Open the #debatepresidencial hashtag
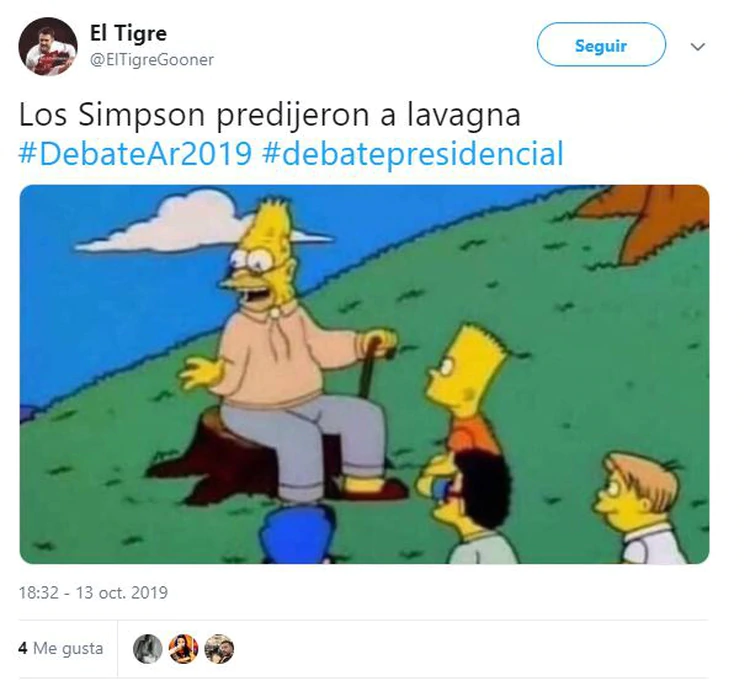 click(413, 154)
